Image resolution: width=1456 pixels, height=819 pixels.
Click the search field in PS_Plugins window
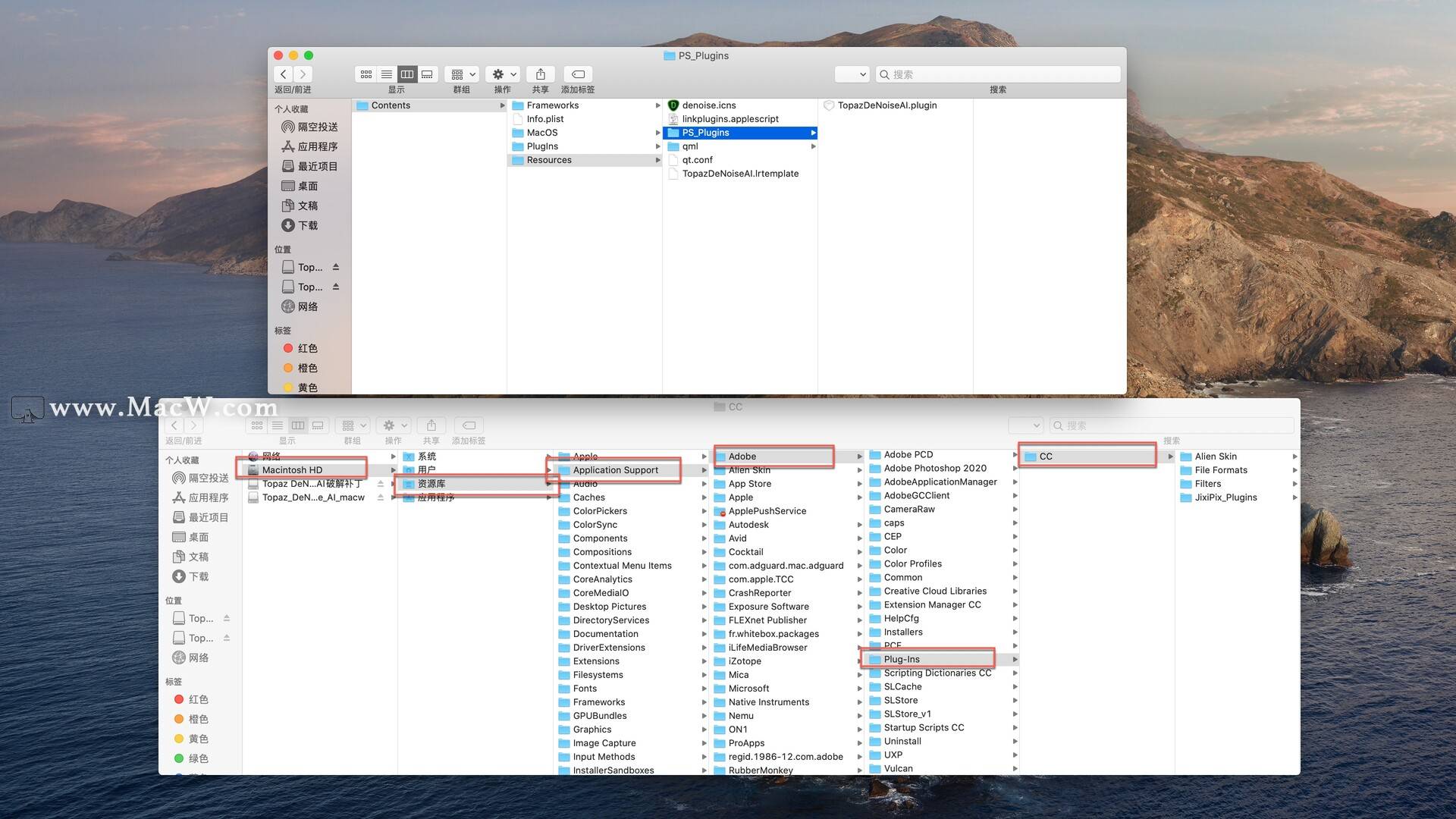coord(998,74)
